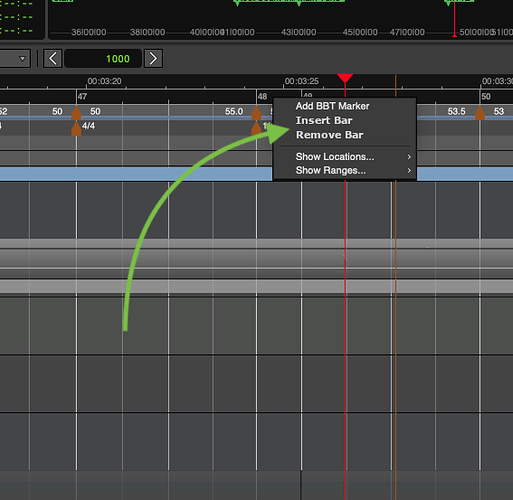
Task: Select the tempo marker at bar 47
Action: [x=76, y=113]
